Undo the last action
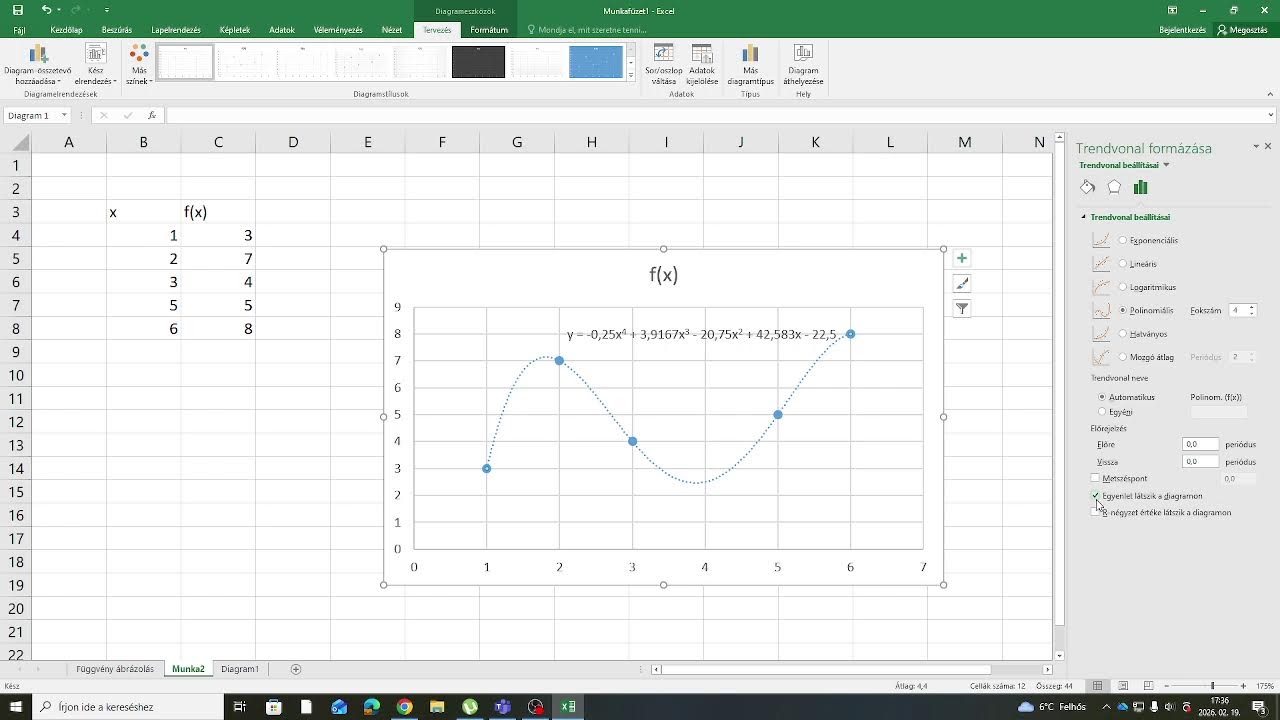The height and width of the screenshot is (720, 1280). pos(46,10)
